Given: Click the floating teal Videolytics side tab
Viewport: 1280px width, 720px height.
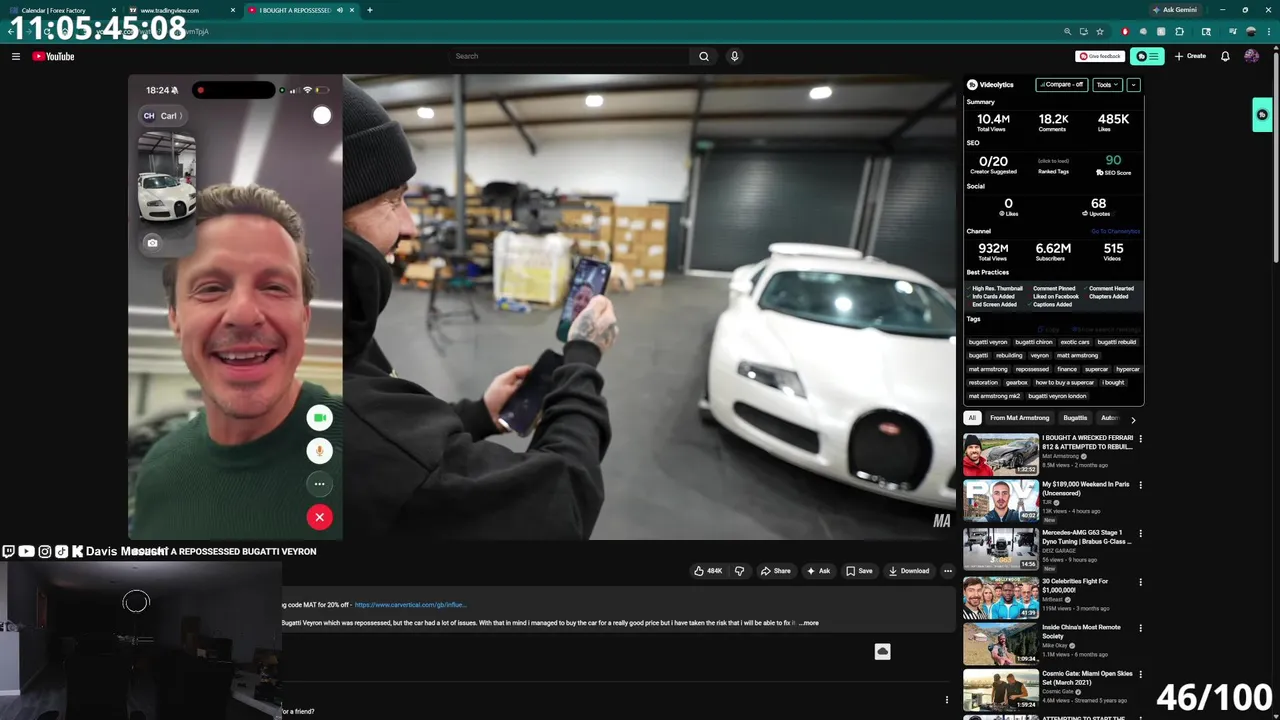Looking at the screenshot, I should click(x=1262, y=115).
